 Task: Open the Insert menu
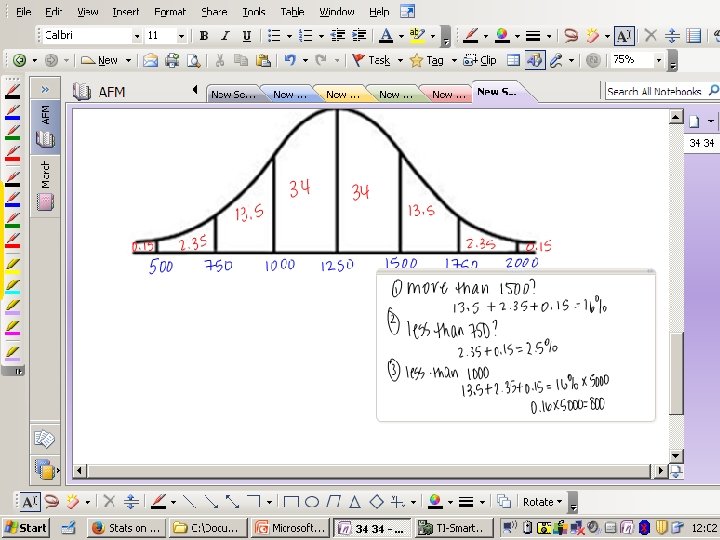coord(126,12)
